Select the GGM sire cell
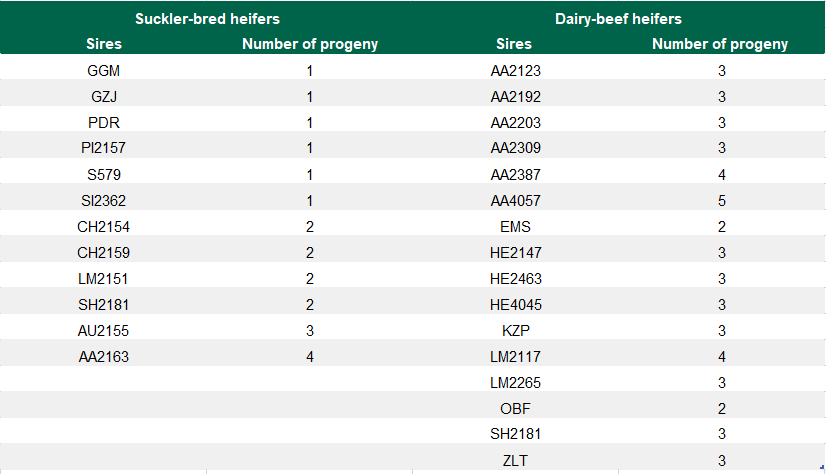 (x=104, y=71)
